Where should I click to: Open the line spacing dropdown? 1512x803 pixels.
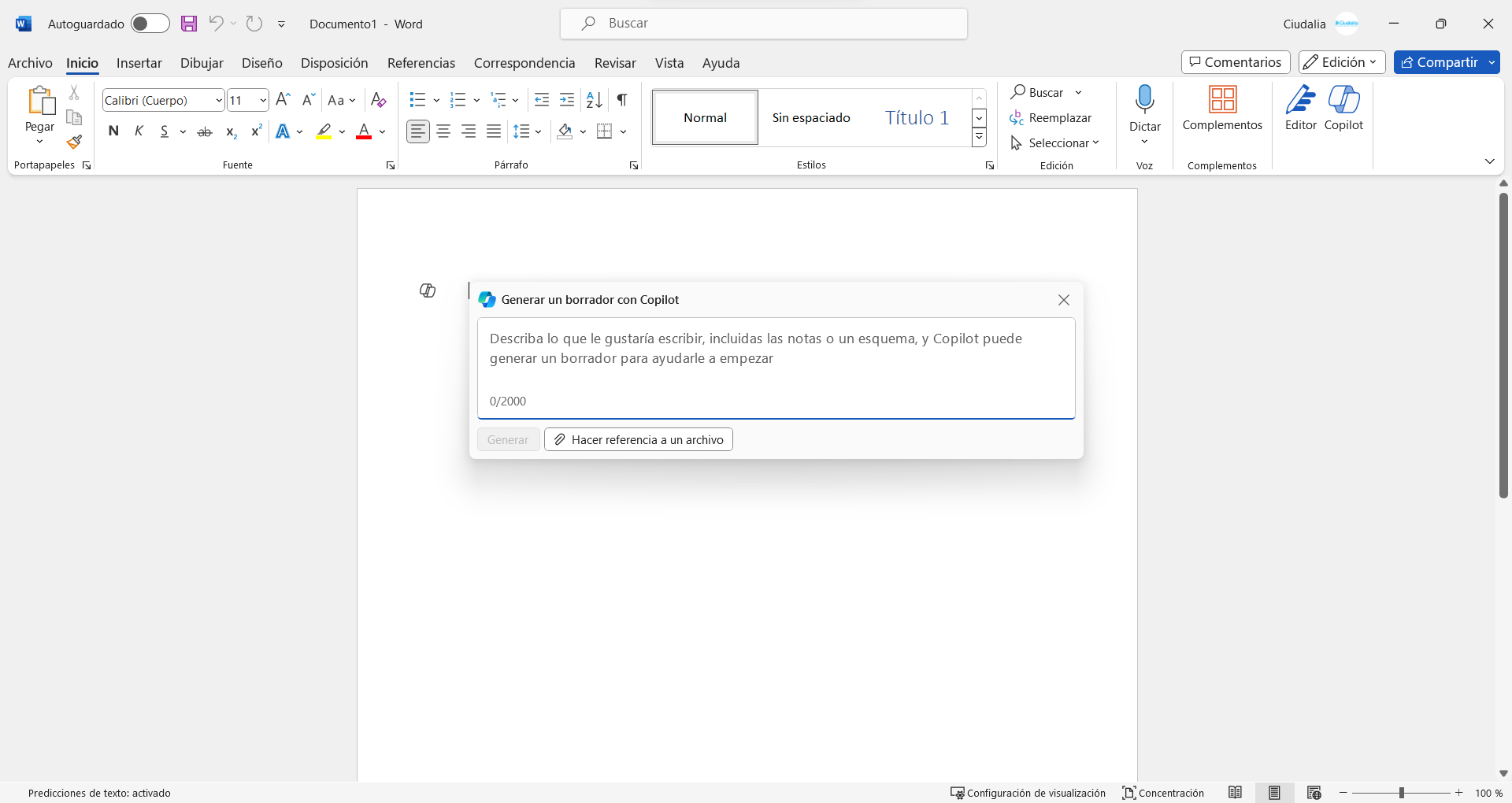(x=527, y=131)
